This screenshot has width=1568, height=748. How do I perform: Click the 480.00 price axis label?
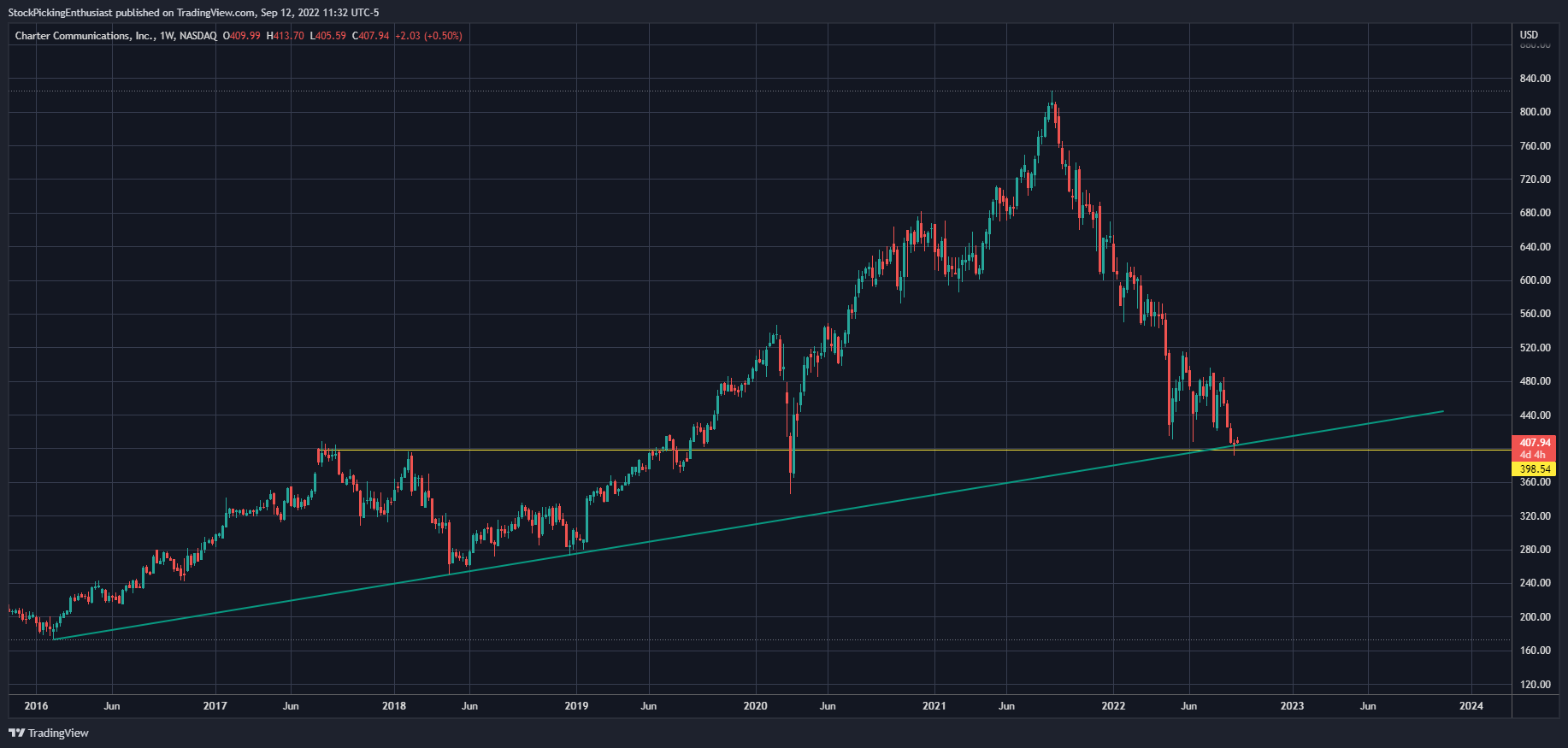point(1535,381)
